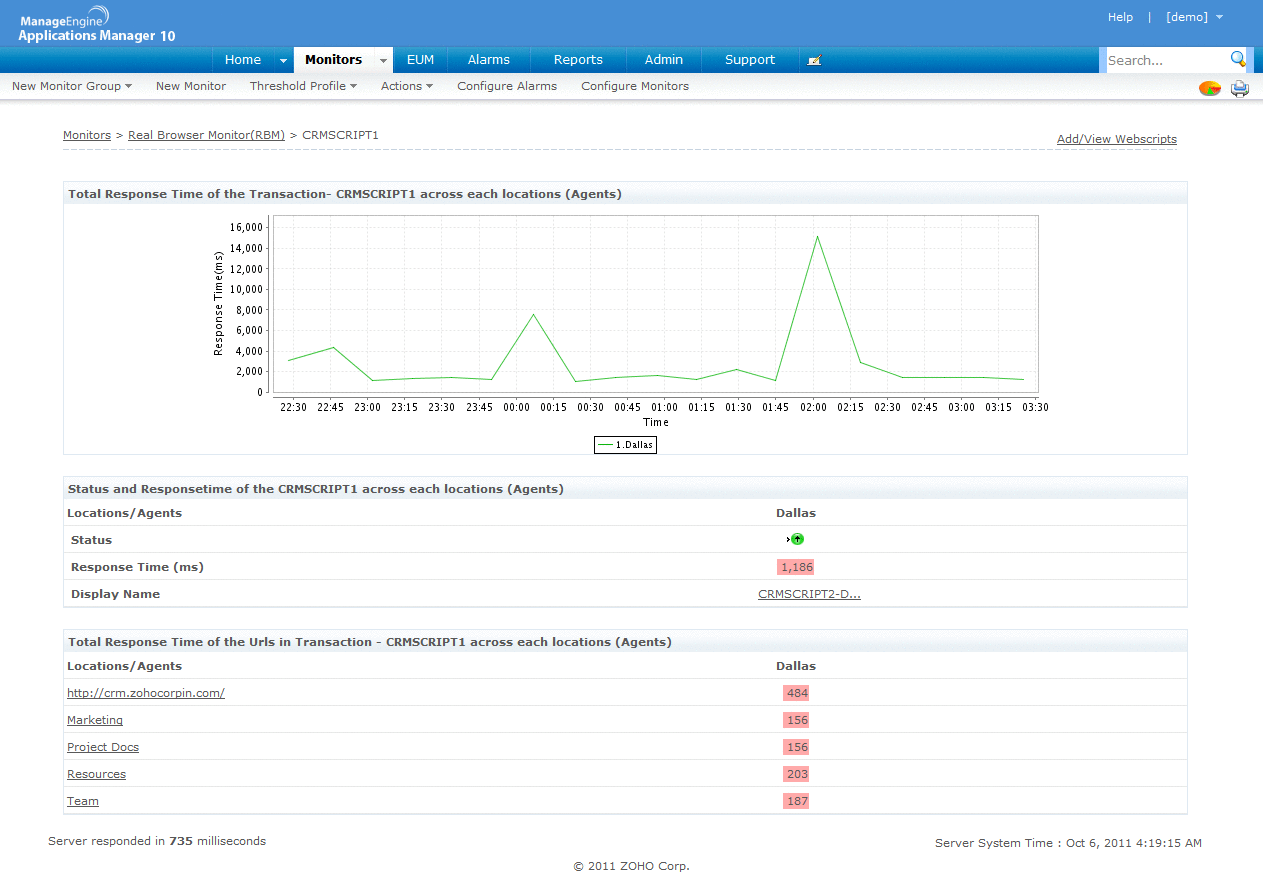Screen dimensions: 1263x879
Task: Expand the Monitors tab dropdown arrow
Action: coord(383,60)
